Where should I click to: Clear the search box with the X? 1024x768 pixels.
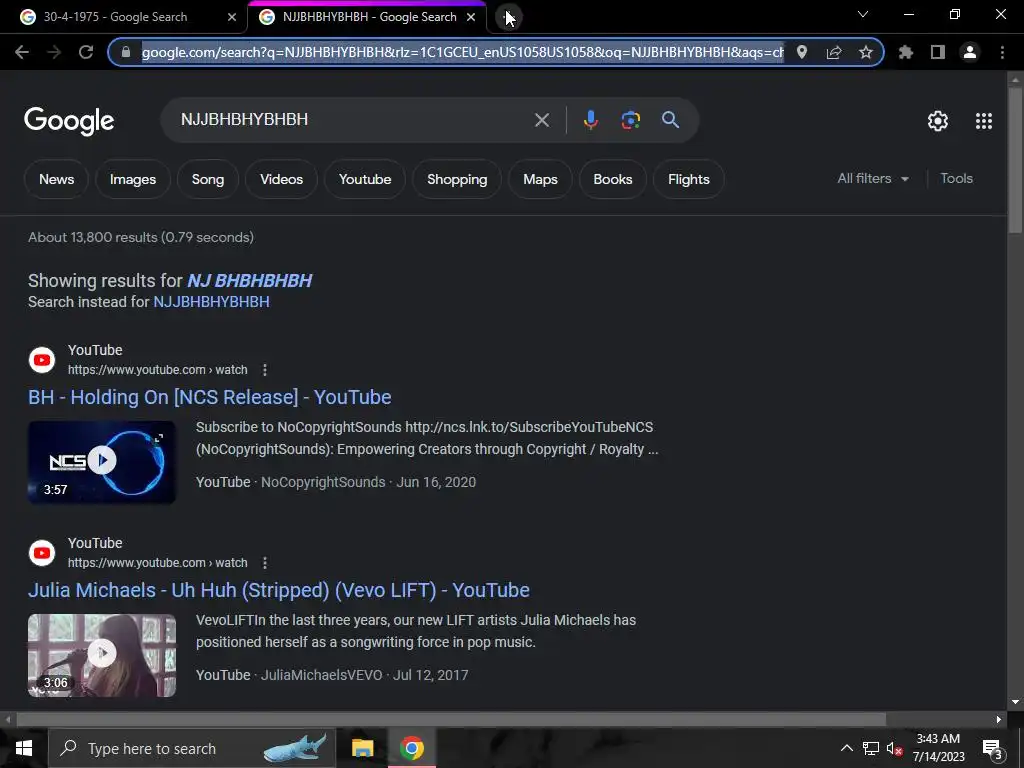coord(542,120)
